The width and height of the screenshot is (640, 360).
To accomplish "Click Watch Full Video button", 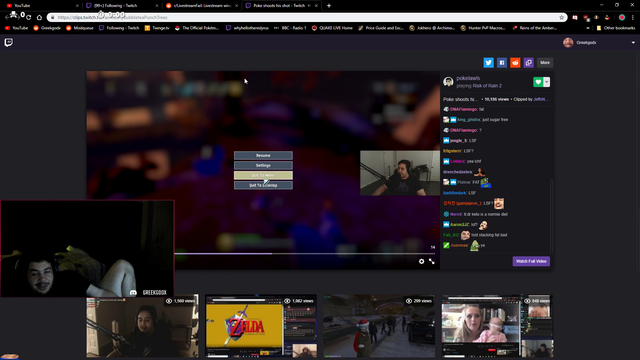I will (x=531, y=261).
